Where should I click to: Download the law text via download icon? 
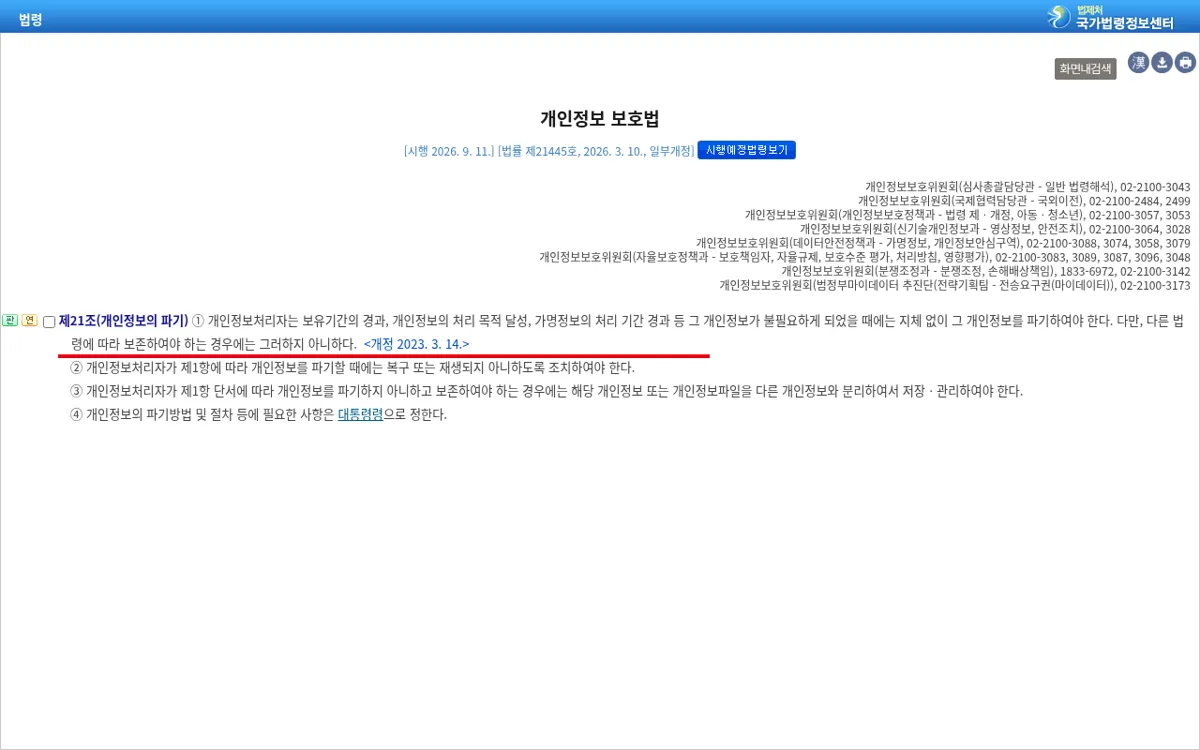[x=1162, y=63]
